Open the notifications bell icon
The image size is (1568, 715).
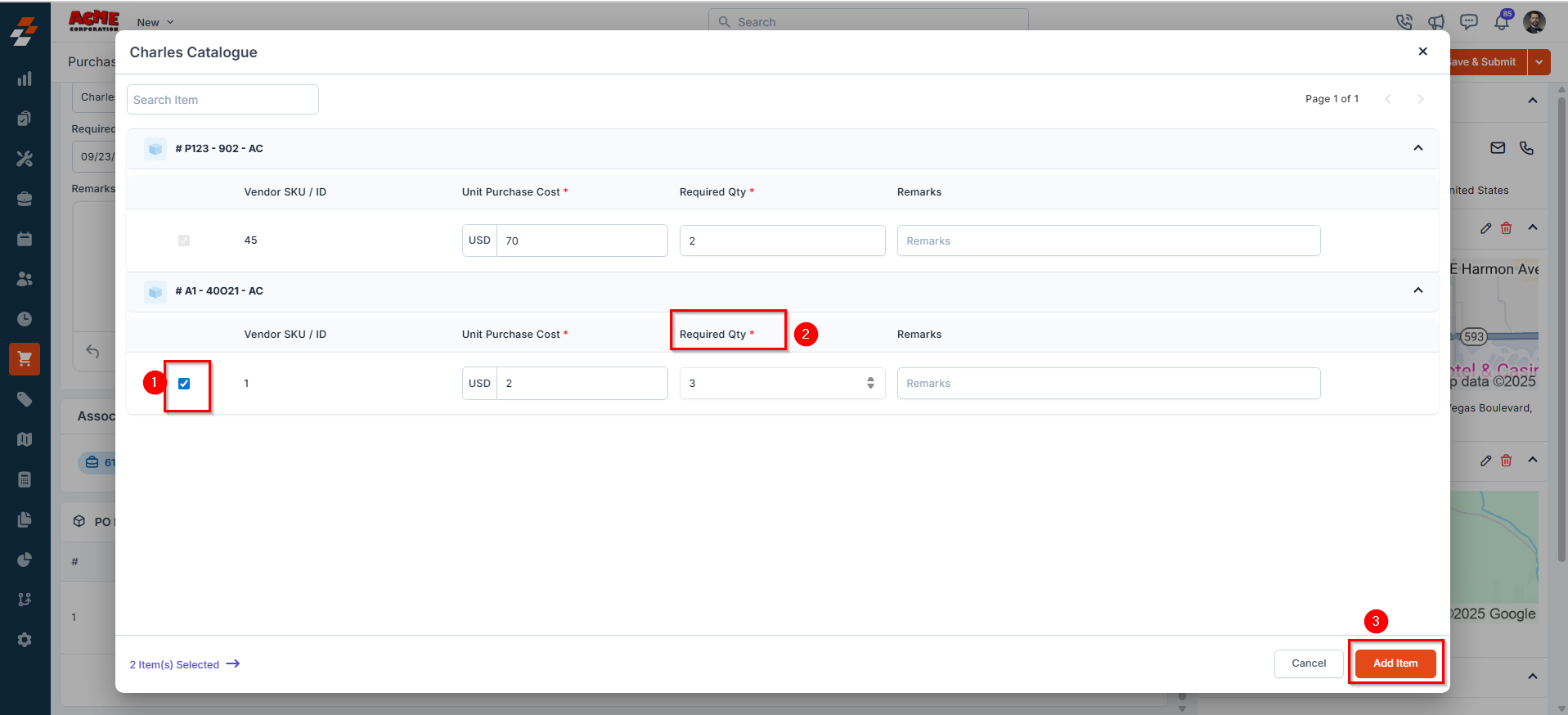pyautogui.click(x=1502, y=21)
